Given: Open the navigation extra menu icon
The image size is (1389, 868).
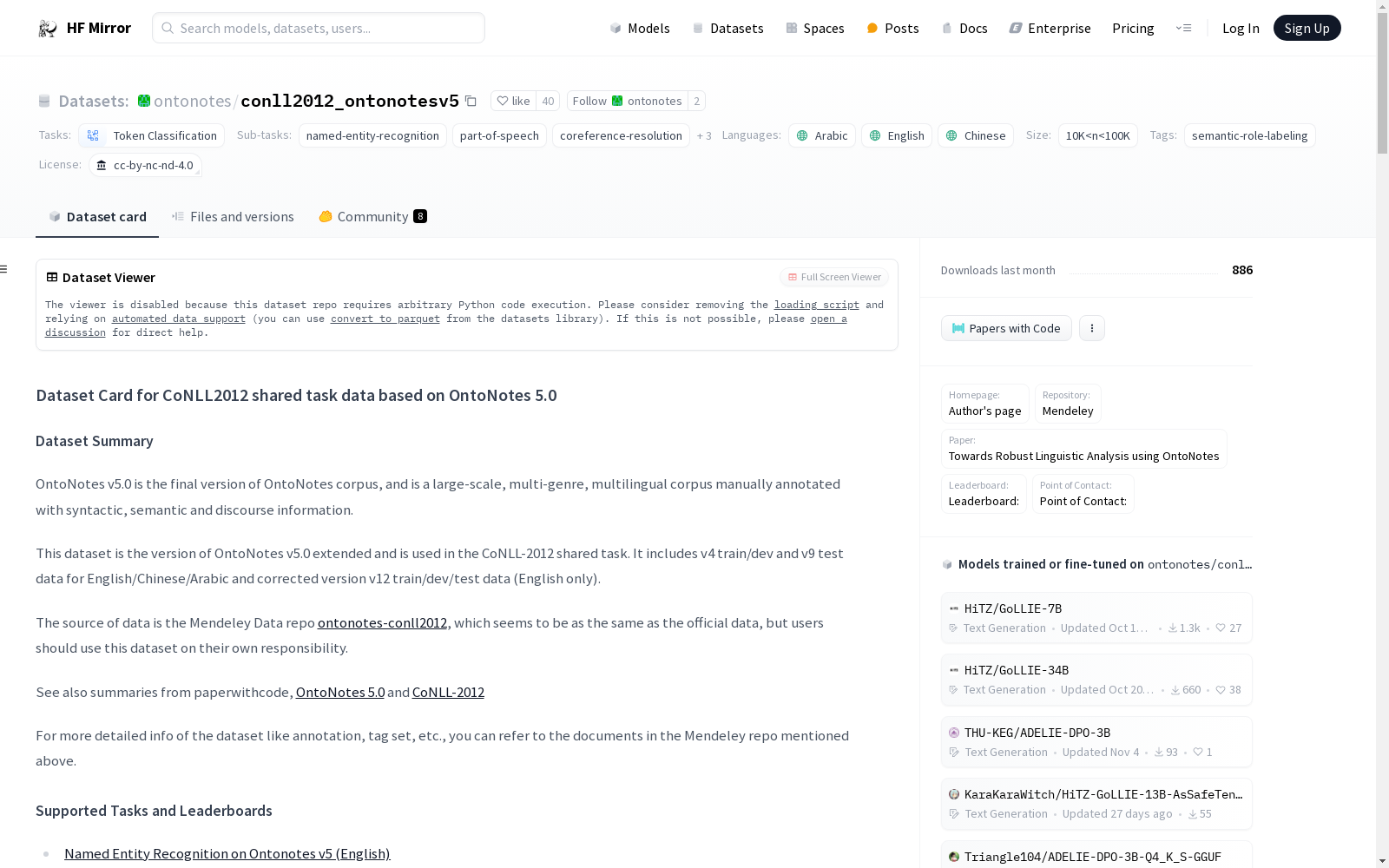Looking at the screenshot, I should [1183, 28].
